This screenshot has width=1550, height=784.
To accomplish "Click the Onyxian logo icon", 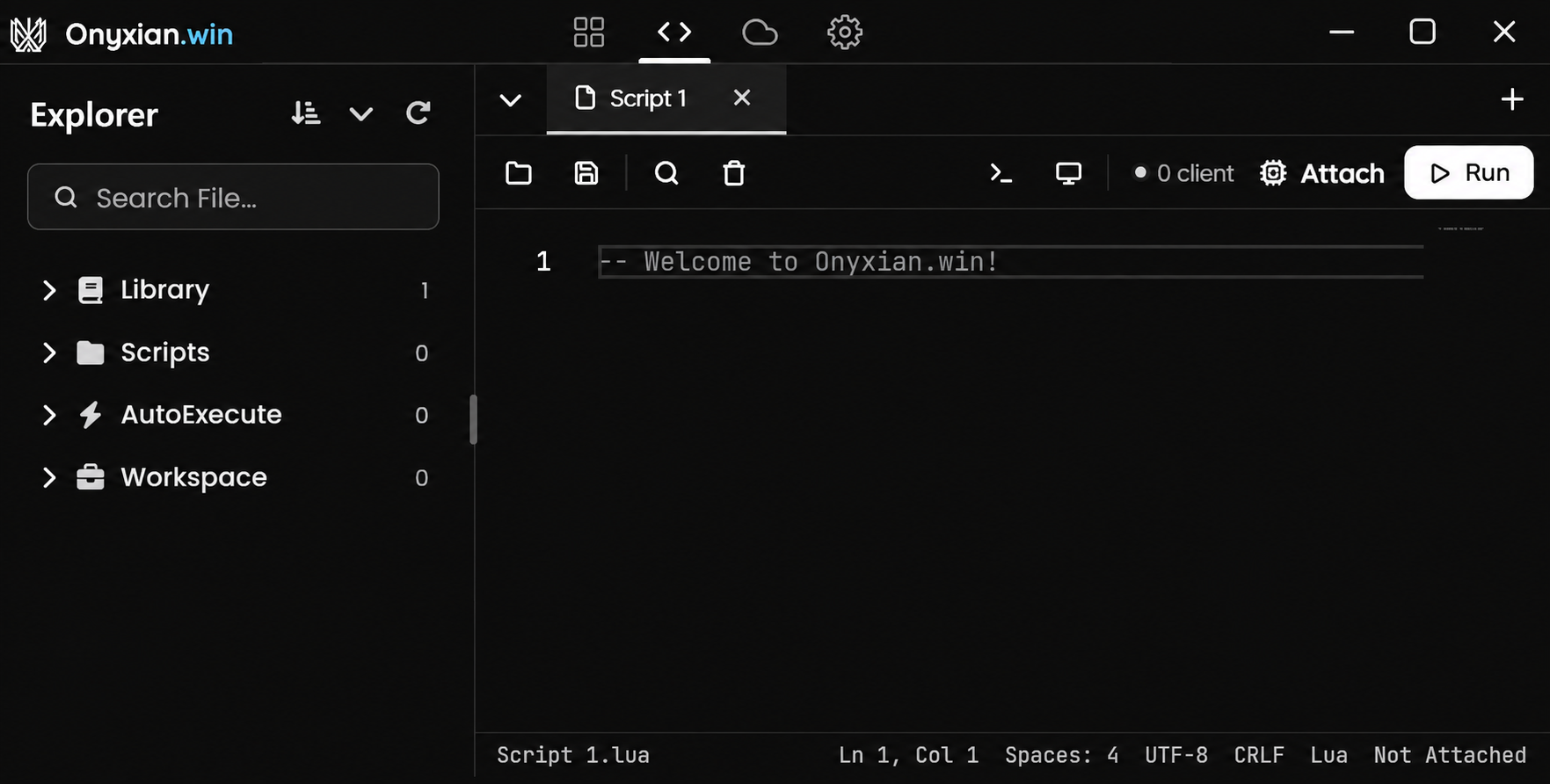I will [28, 34].
